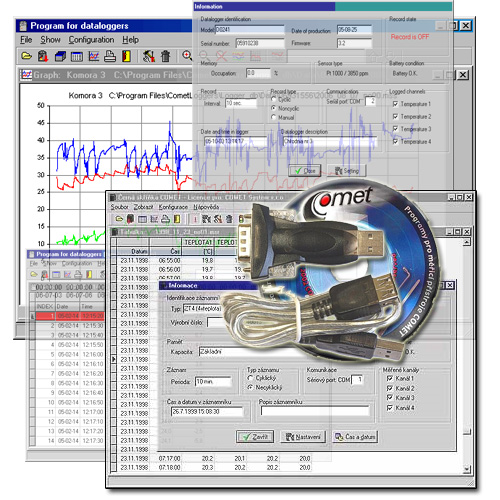The width and height of the screenshot is (500, 500).
Task: Click the Perioda 10 min input field
Action: point(213,381)
